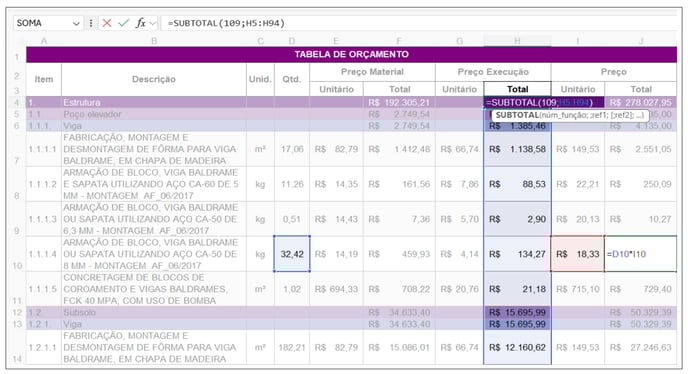Click cell with formula =D10*I10
Screen dimensions: 688x374
pos(641,254)
